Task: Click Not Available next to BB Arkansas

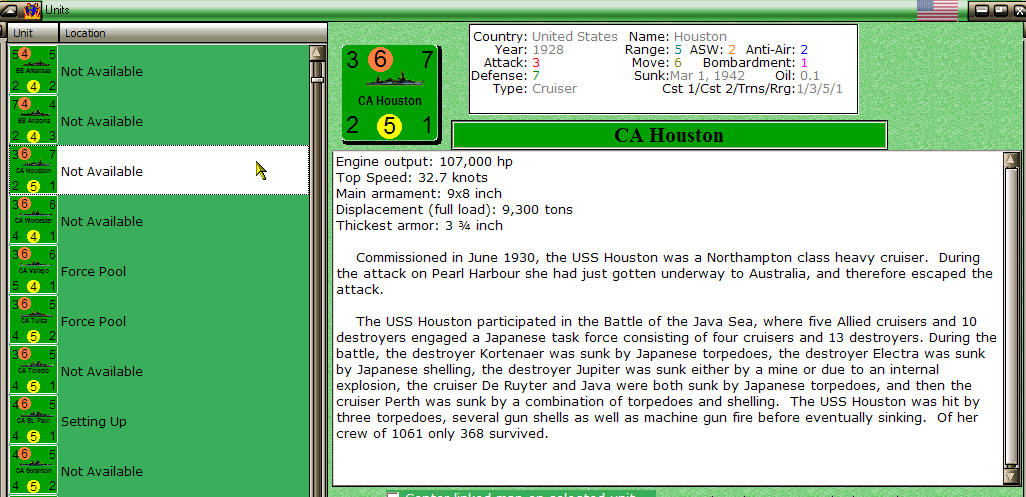Action: coord(101,71)
